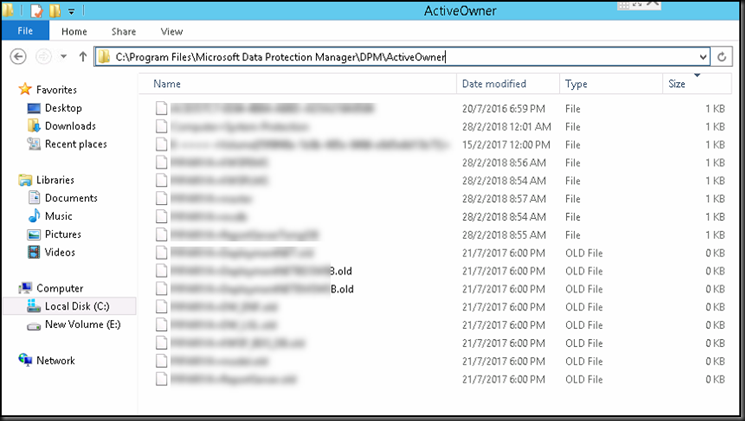745x421 pixels.
Task: Select file icon dated 20/7/2016 6:59 PM
Action: coord(162,108)
